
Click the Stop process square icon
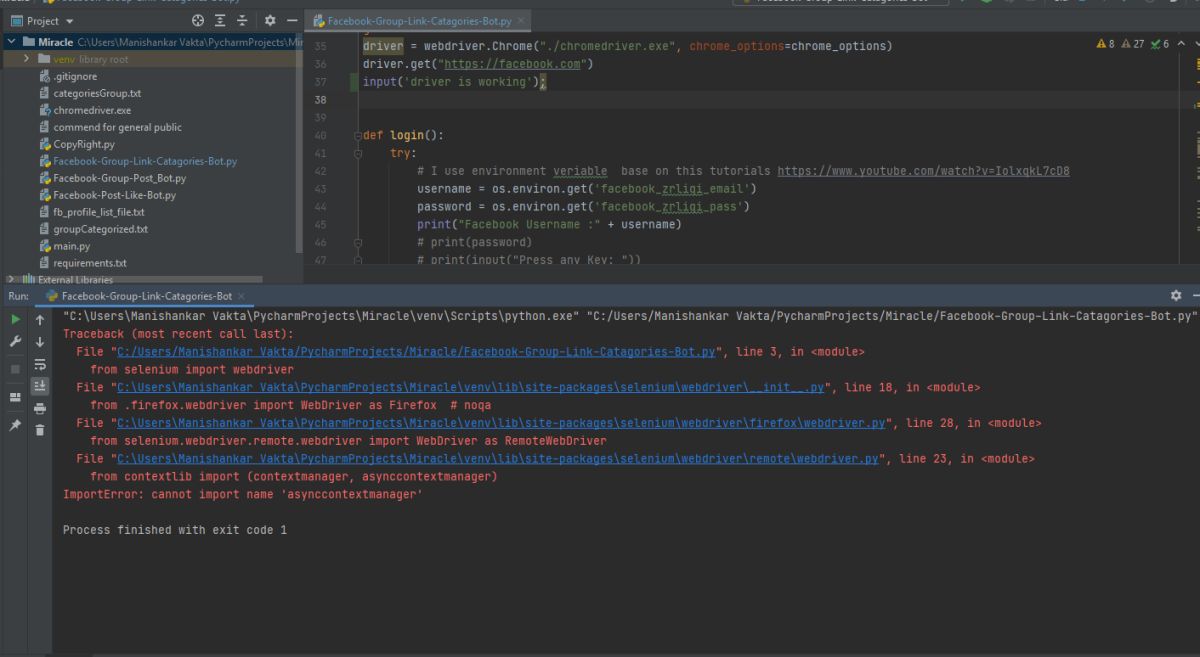pyautogui.click(x=15, y=368)
